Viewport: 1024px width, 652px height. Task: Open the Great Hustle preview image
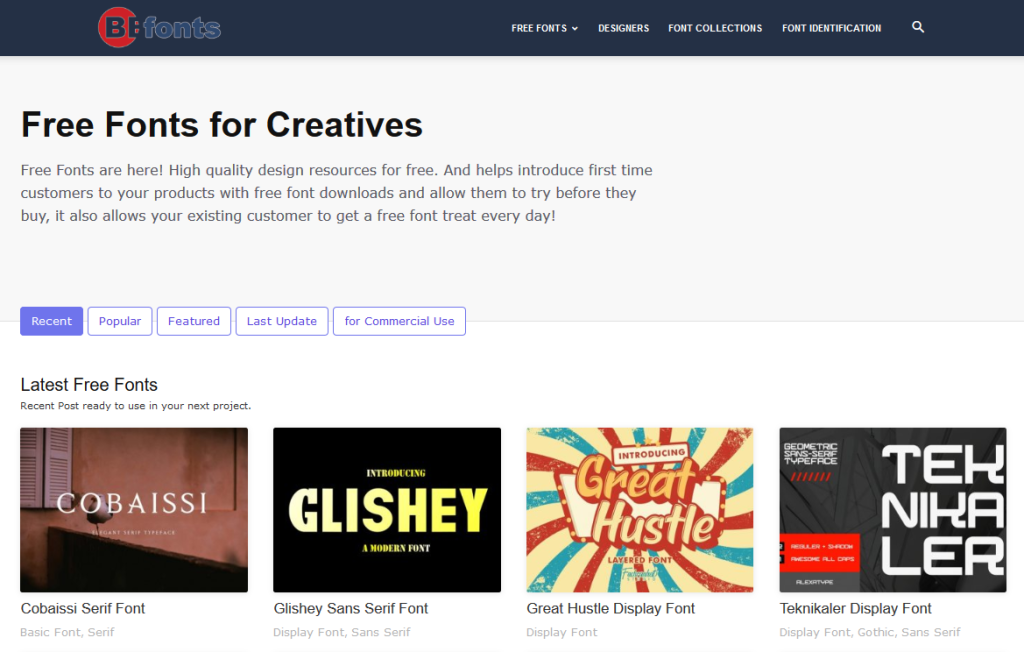(x=640, y=510)
